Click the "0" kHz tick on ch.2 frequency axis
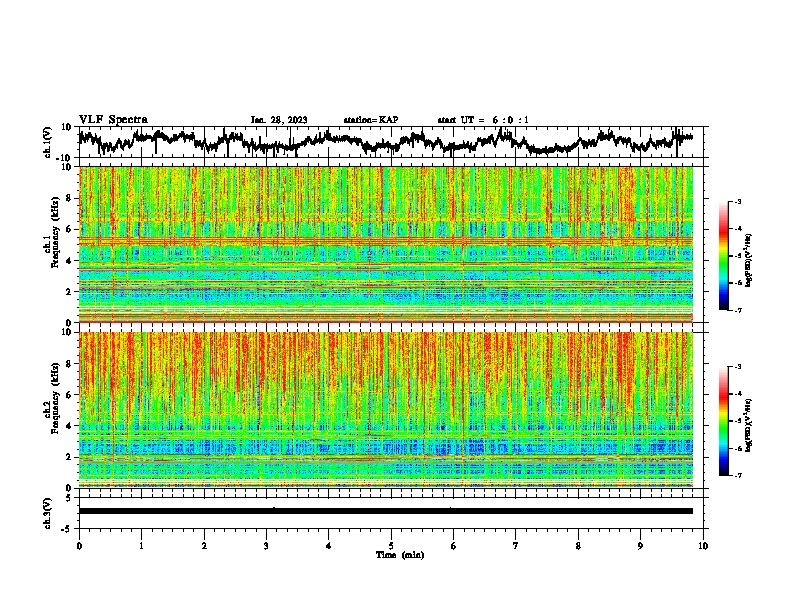The image size is (792, 612). [x=69, y=488]
